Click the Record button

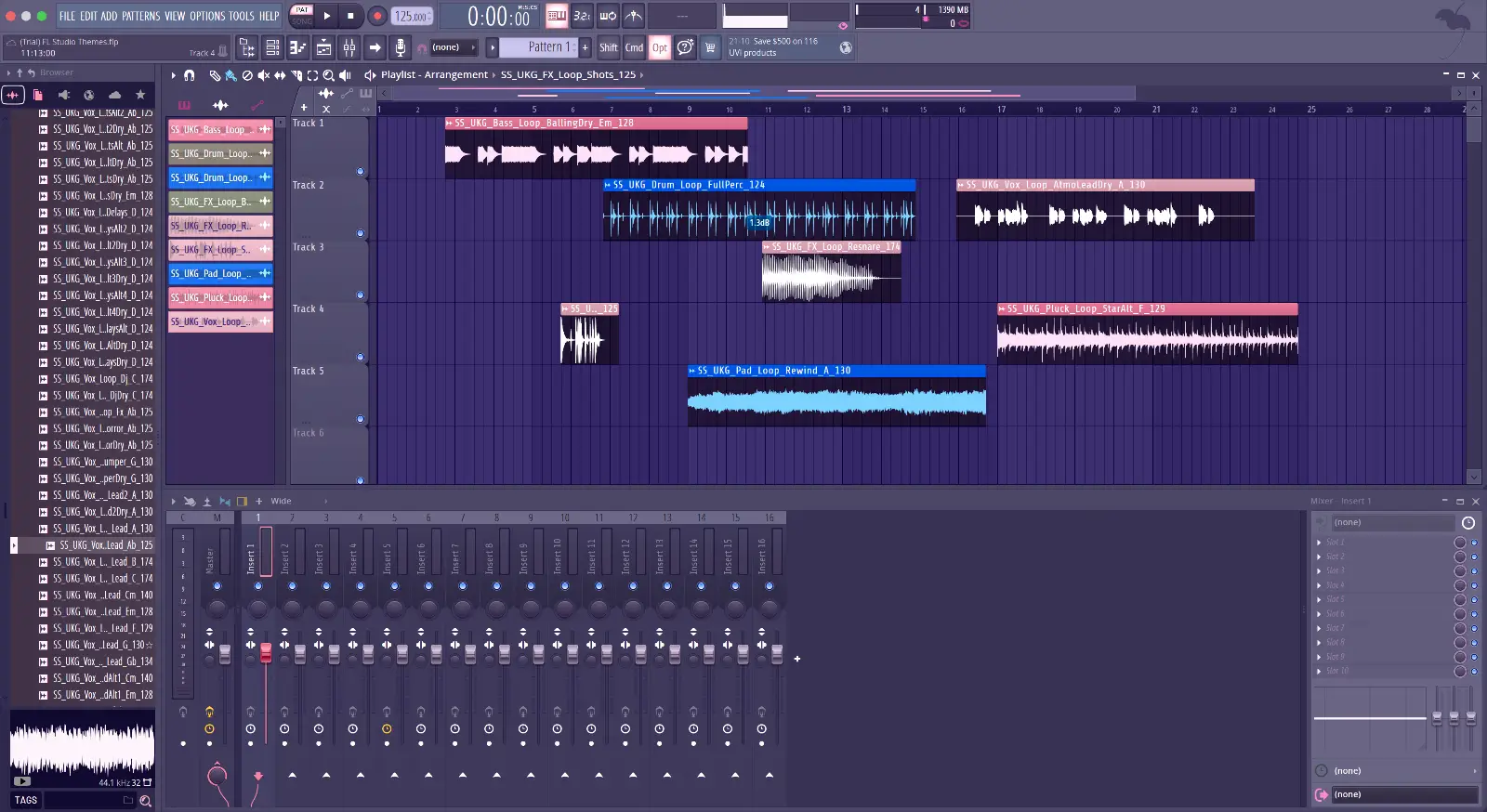pos(377,16)
